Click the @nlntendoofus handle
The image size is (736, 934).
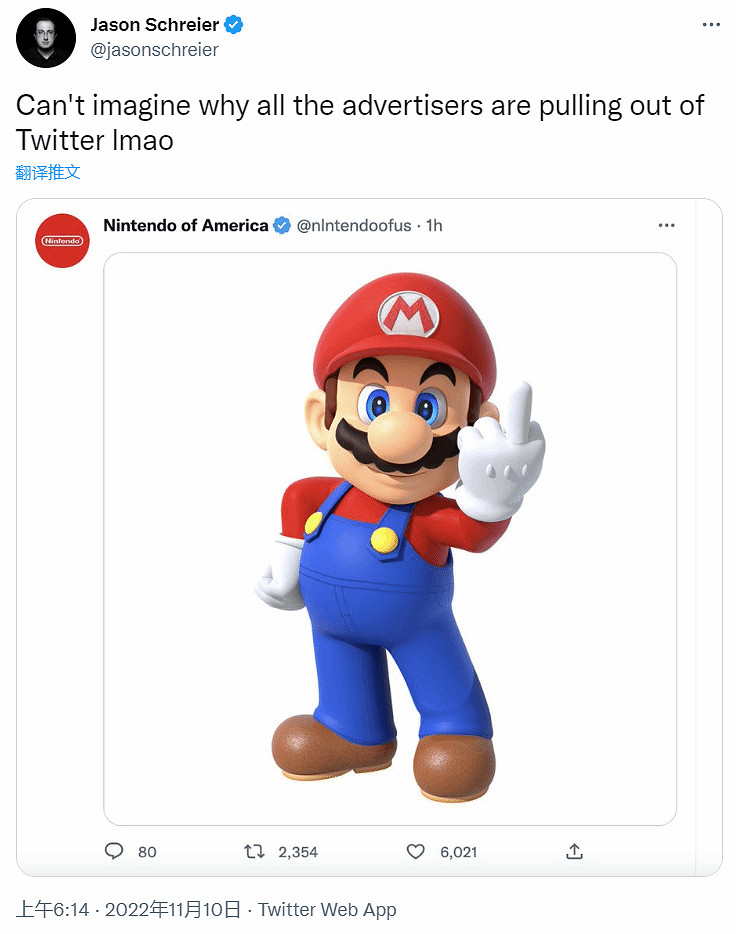tap(355, 225)
